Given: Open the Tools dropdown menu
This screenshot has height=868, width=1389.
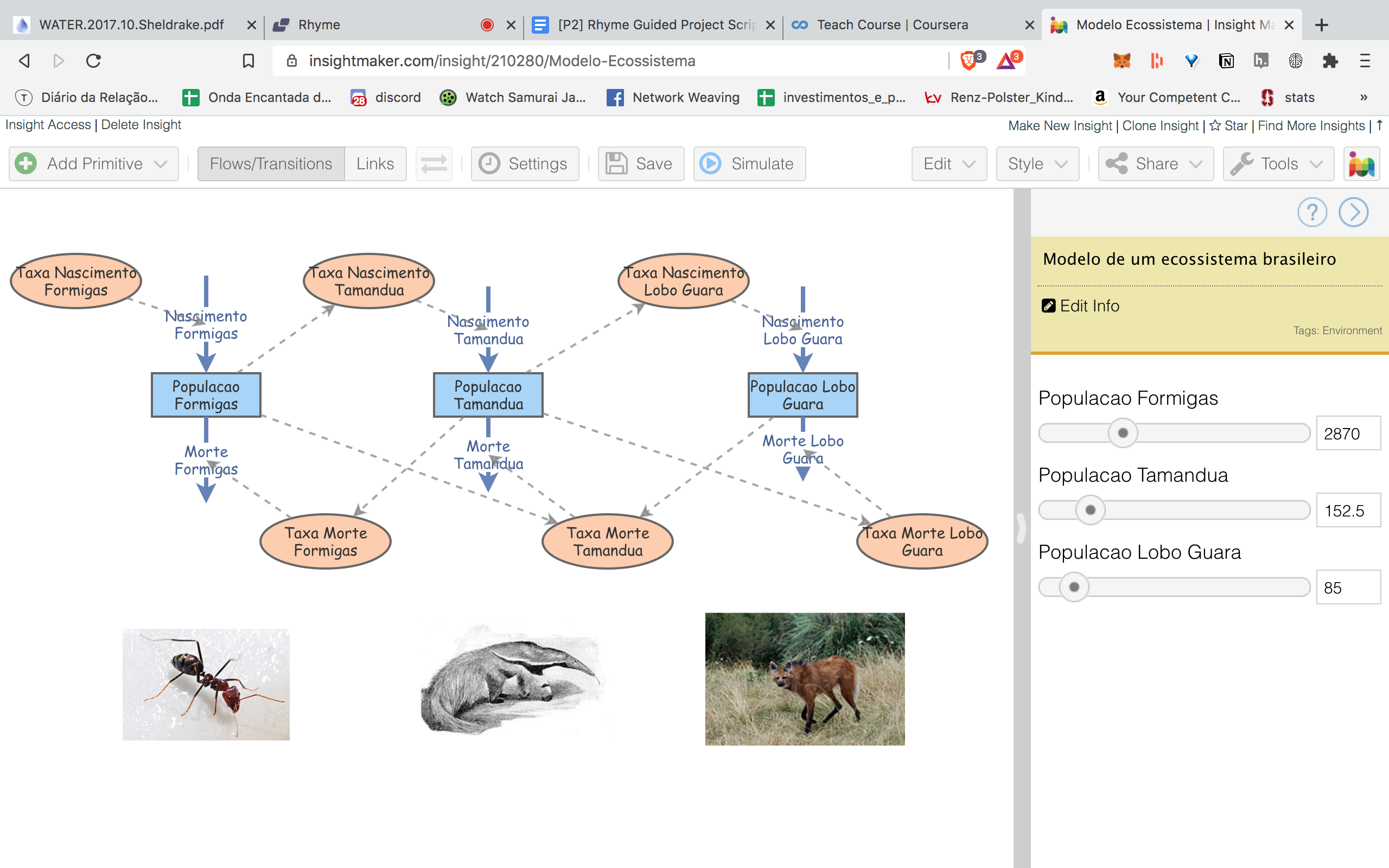Looking at the screenshot, I should (1278, 164).
